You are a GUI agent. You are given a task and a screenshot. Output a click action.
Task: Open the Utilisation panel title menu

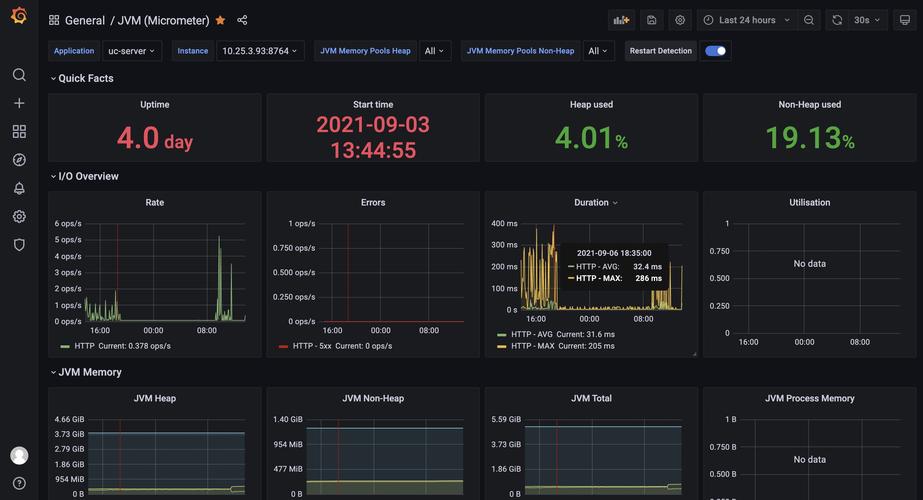click(809, 202)
